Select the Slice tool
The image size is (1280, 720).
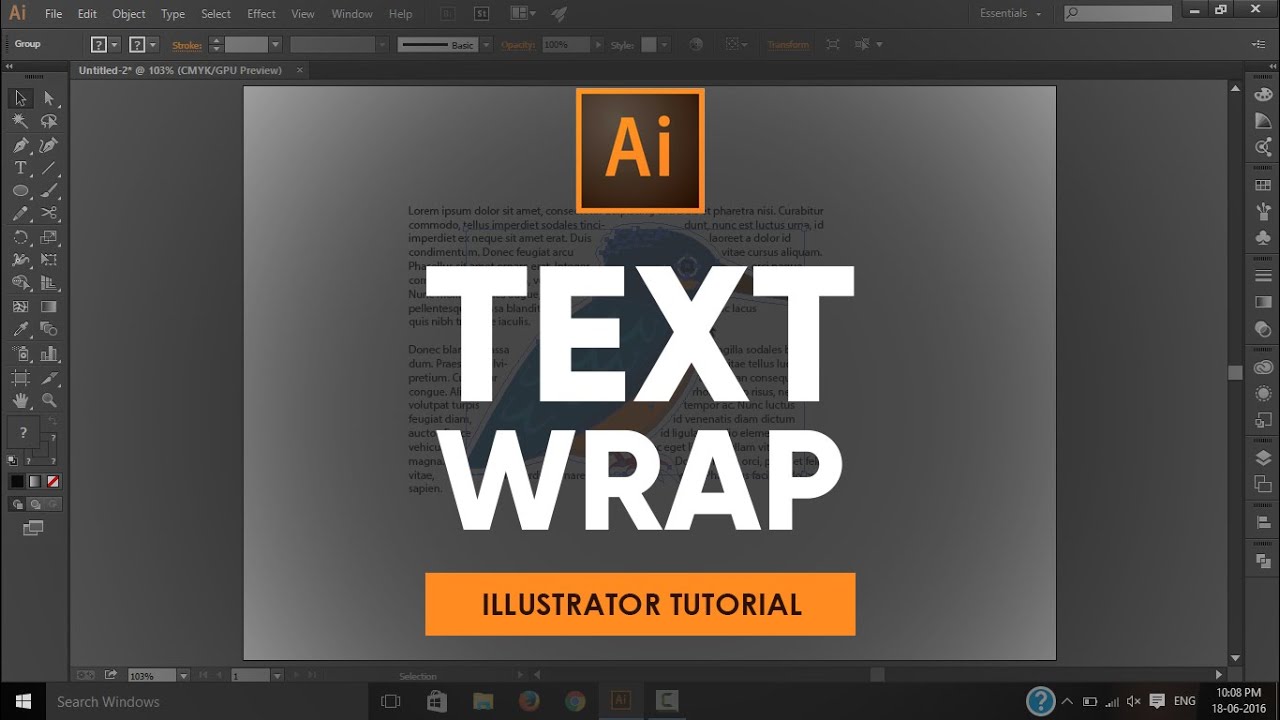49,377
